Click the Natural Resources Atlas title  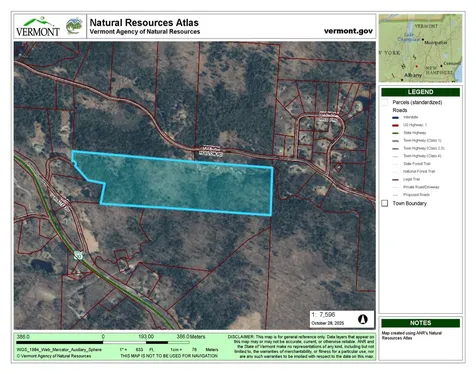click(144, 22)
